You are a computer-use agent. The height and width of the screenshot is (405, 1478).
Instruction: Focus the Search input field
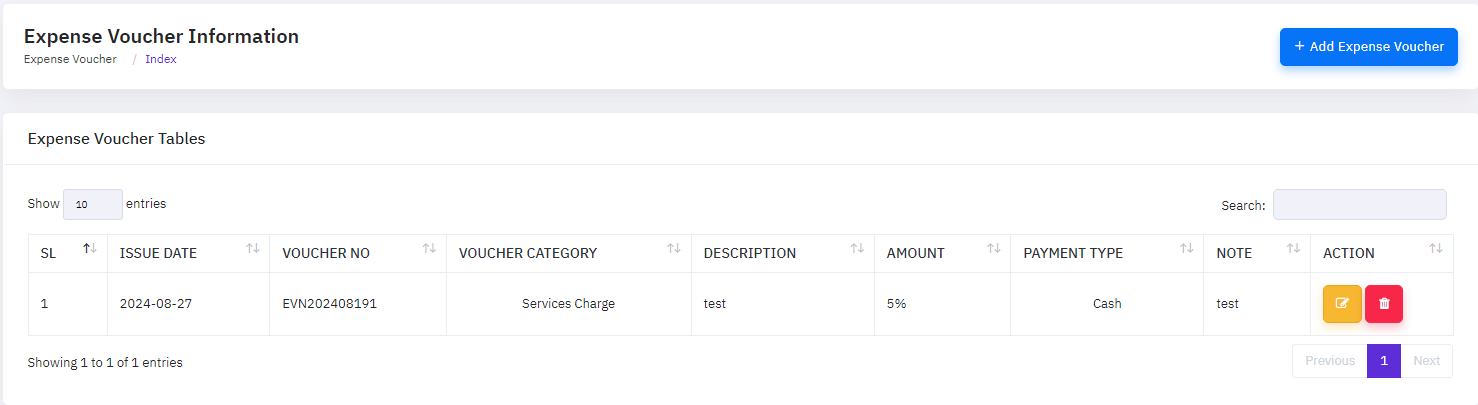pyautogui.click(x=1359, y=204)
